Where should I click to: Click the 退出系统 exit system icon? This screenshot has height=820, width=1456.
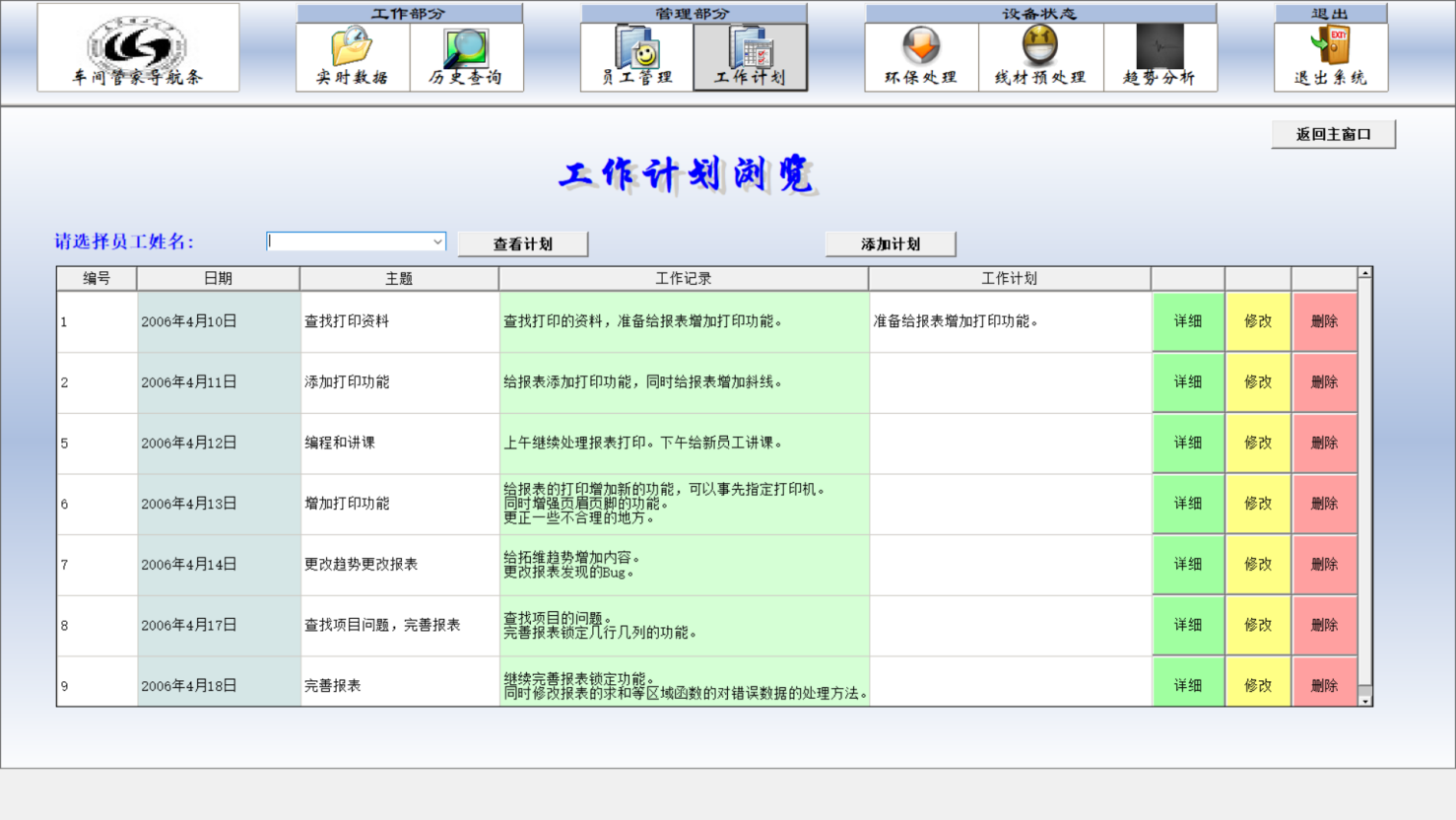point(1331,57)
